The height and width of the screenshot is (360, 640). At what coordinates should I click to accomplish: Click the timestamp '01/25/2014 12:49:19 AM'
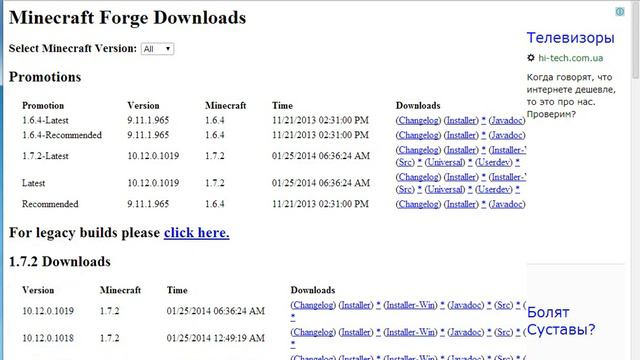point(216,338)
